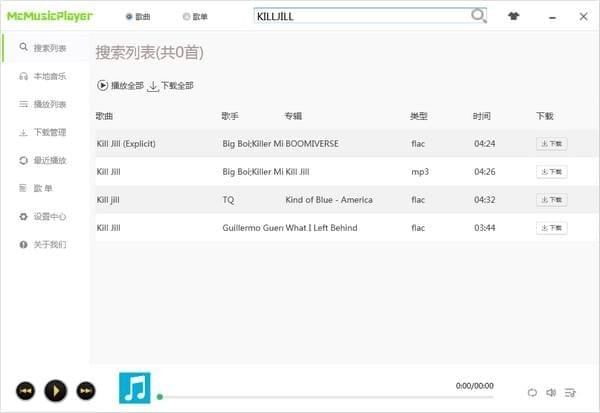Screen dimensions: 600x413
Task: Click 播放全部 to play all
Action: 121,85
